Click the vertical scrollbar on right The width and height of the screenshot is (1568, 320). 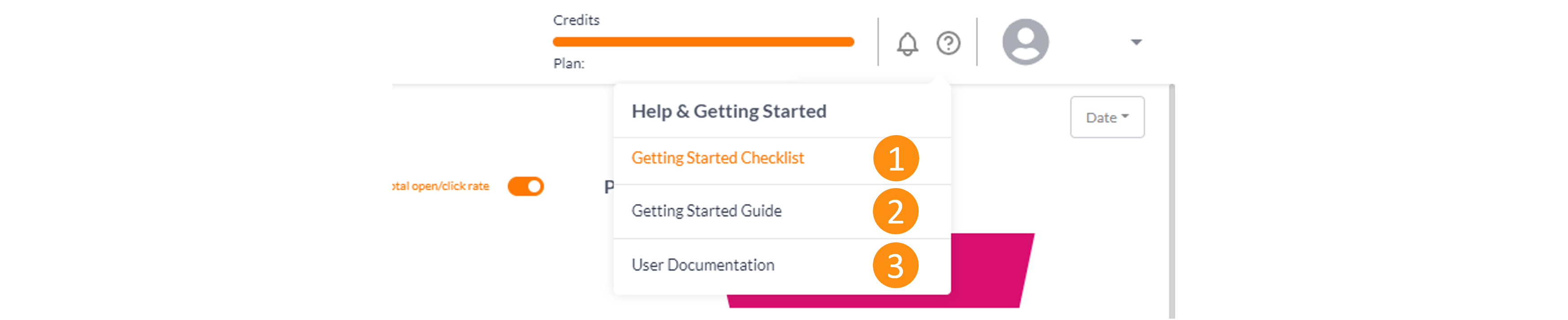tap(1172, 202)
